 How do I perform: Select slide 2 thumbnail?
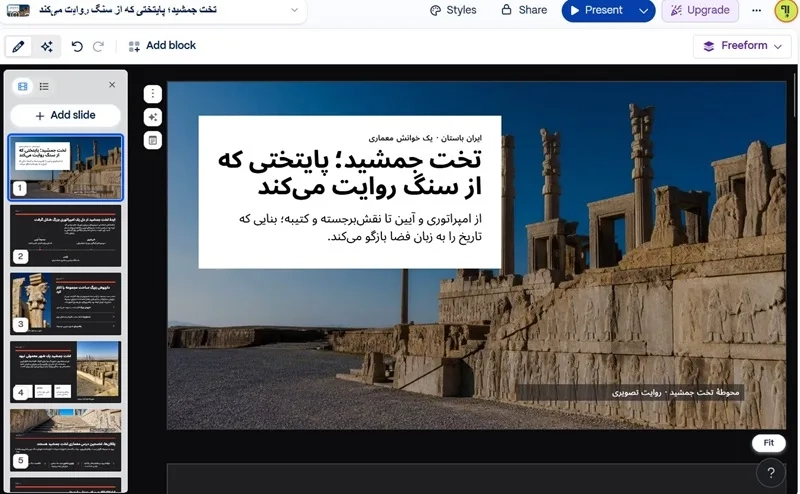pos(66,236)
